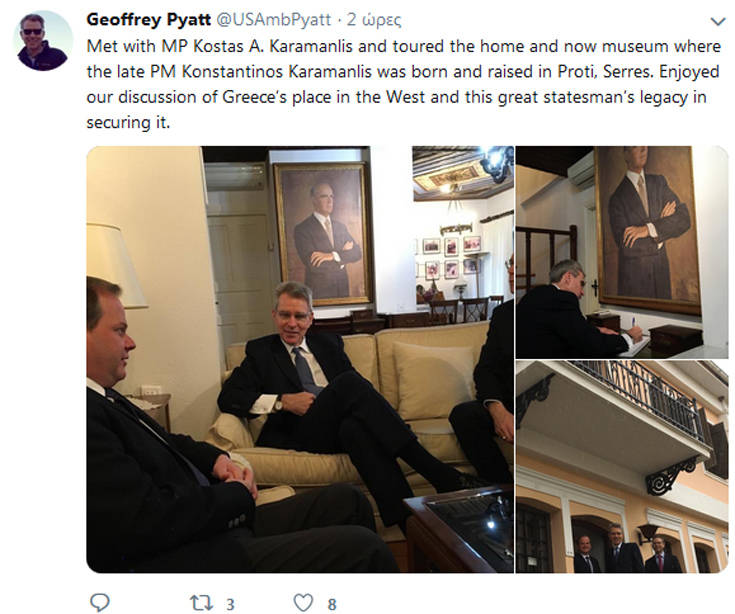Open Geoffrey Pyatt's profile avatar

pos(44,42)
